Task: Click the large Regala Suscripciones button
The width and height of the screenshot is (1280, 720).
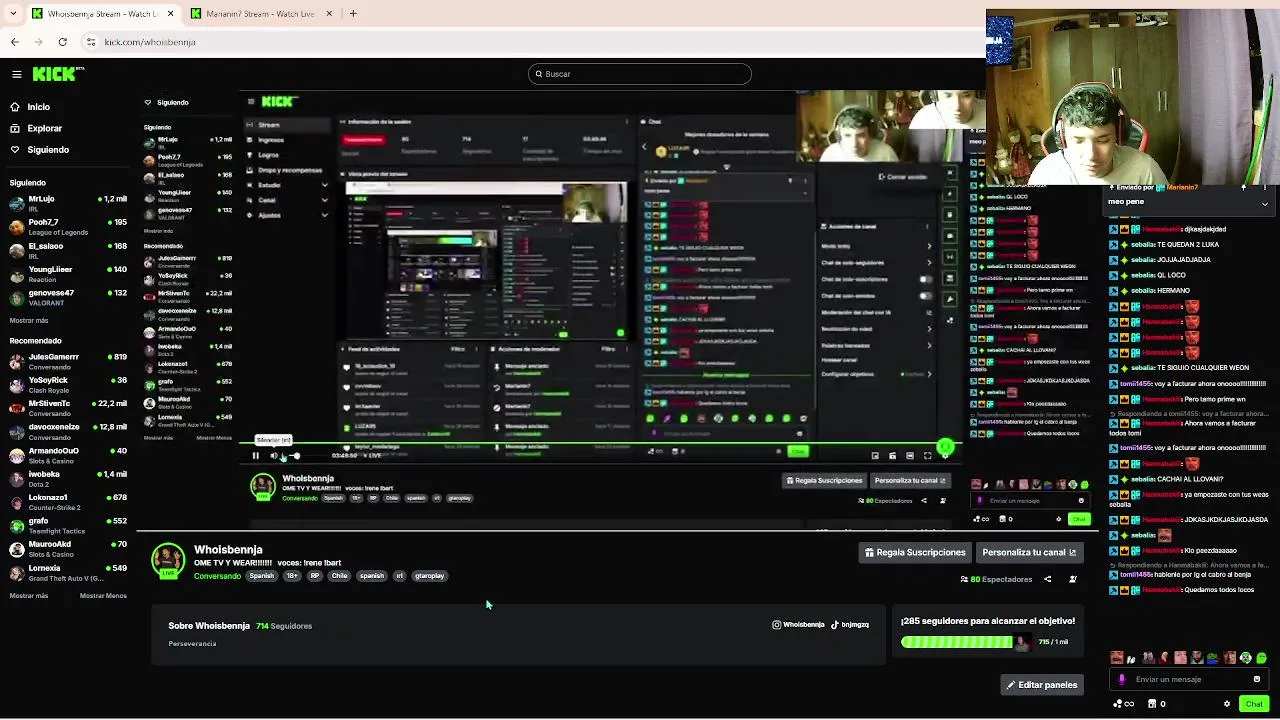Action: tap(915, 552)
